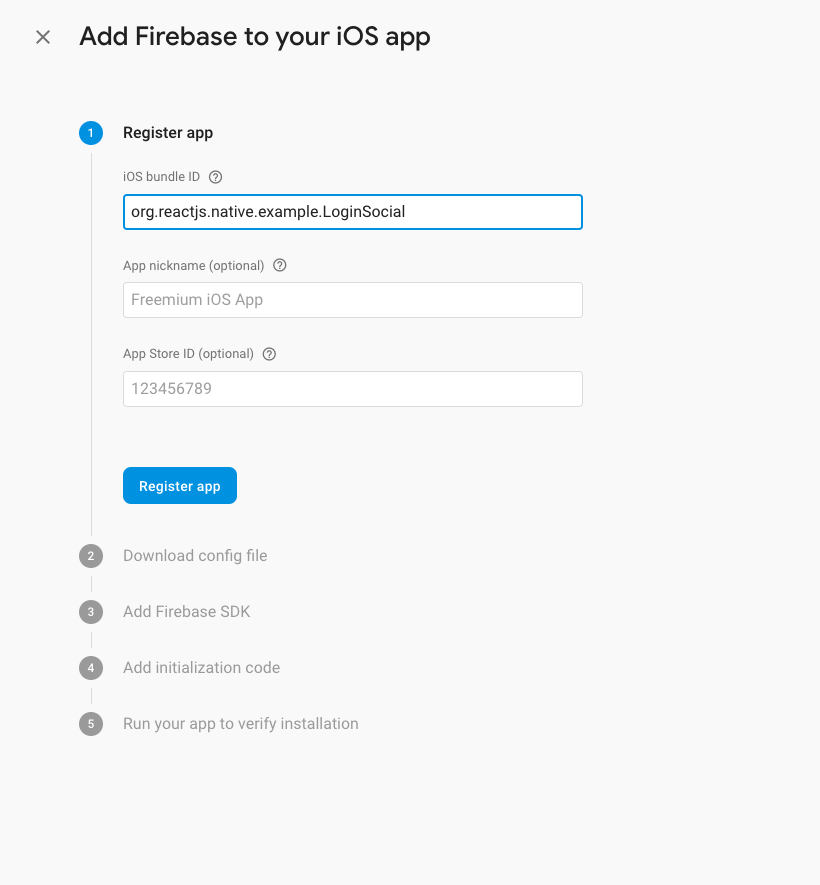Open help for iOS bundle ID
The width and height of the screenshot is (820, 885).
click(216, 177)
